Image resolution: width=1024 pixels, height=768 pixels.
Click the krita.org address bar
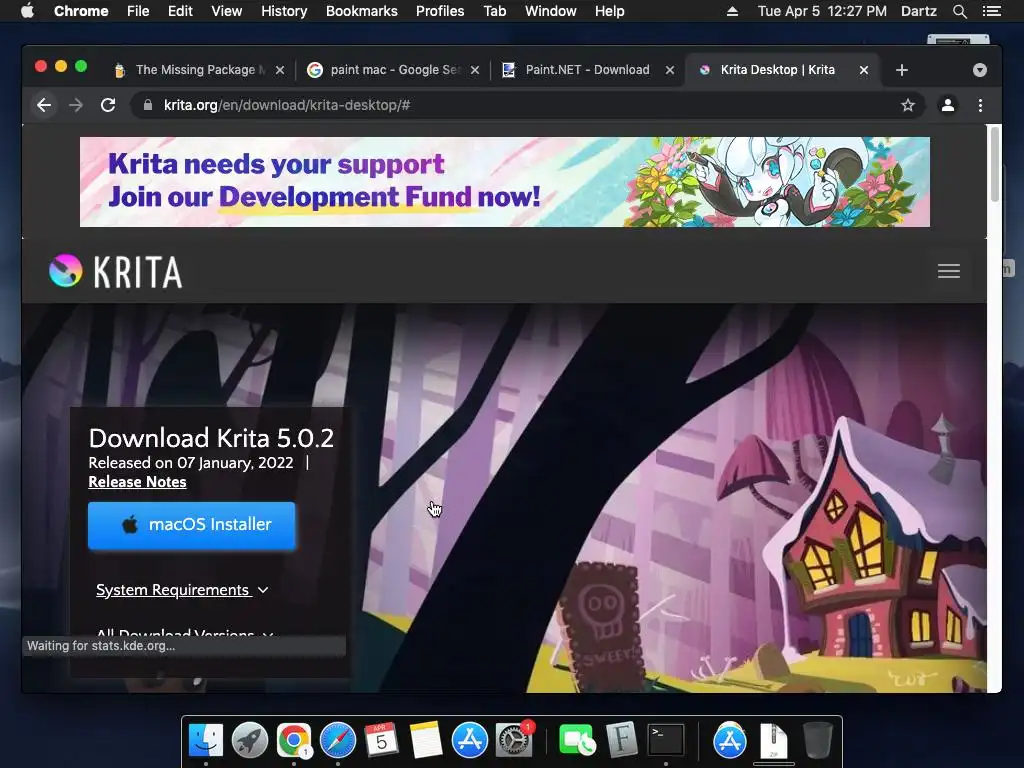528,105
